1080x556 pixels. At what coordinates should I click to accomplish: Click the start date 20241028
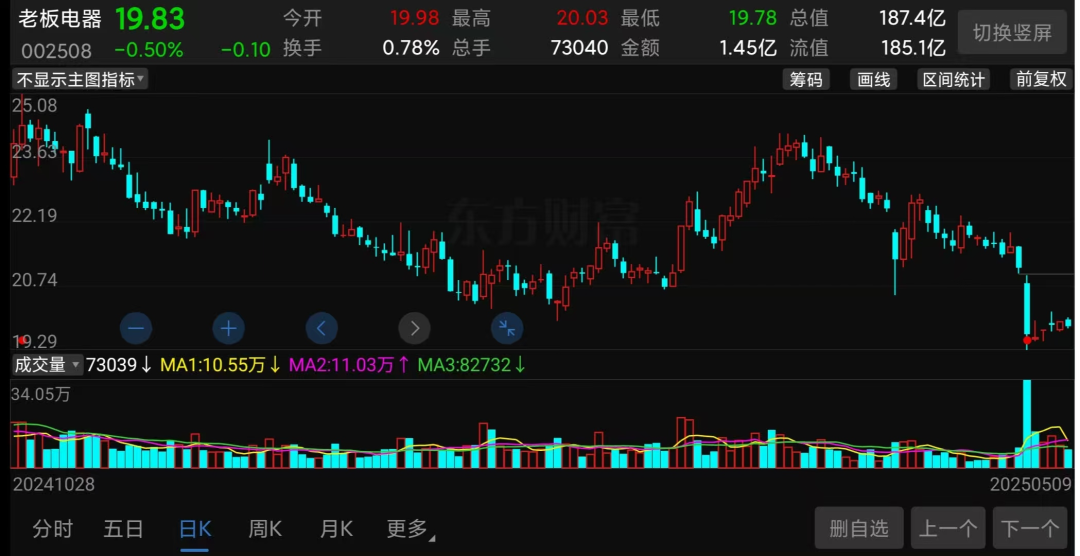54,484
